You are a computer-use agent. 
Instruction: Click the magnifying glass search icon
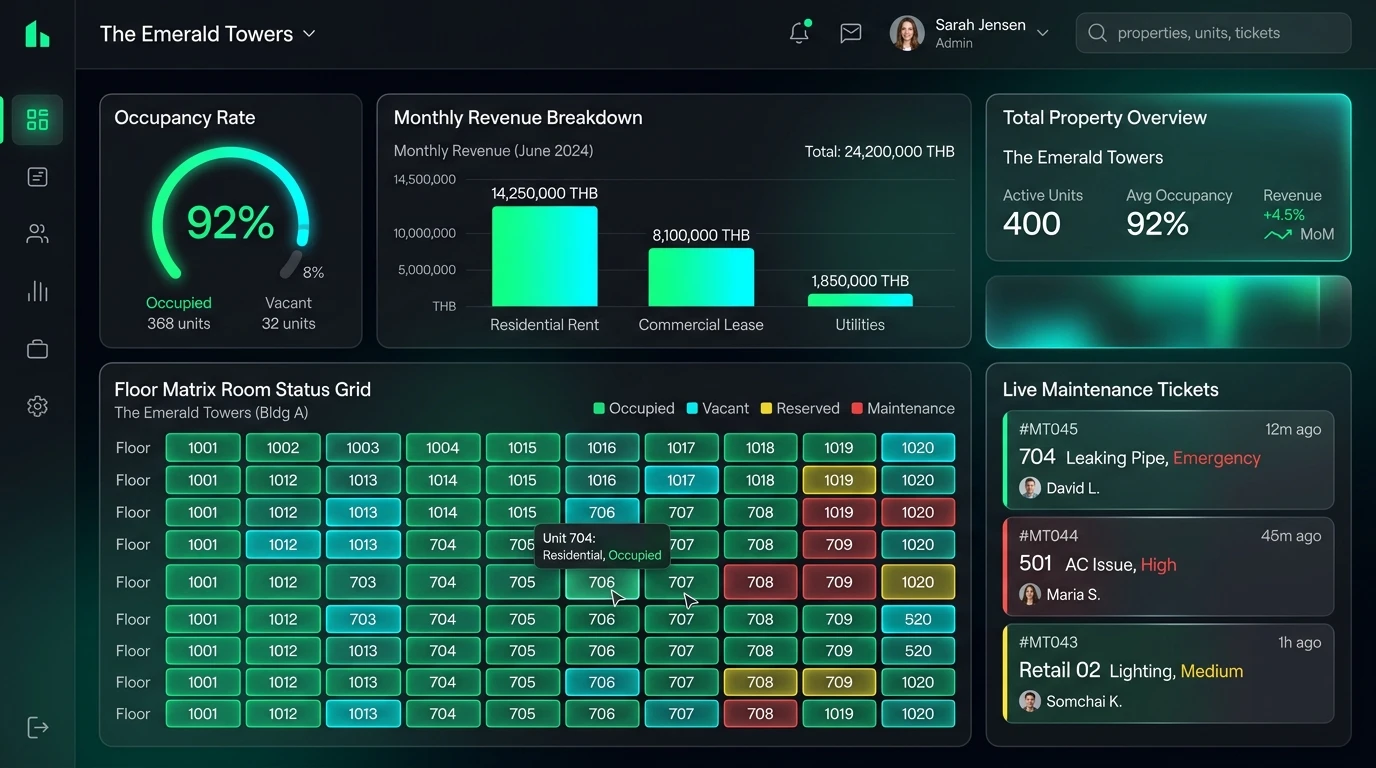coord(1097,33)
